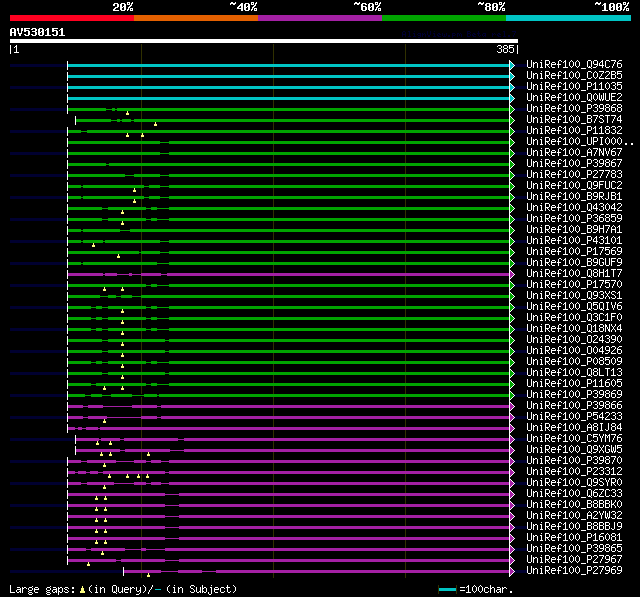Image resolution: width=640 pixels, height=597 pixels.
Task: Click the green ~80% legend segment
Action: point(443,18)
